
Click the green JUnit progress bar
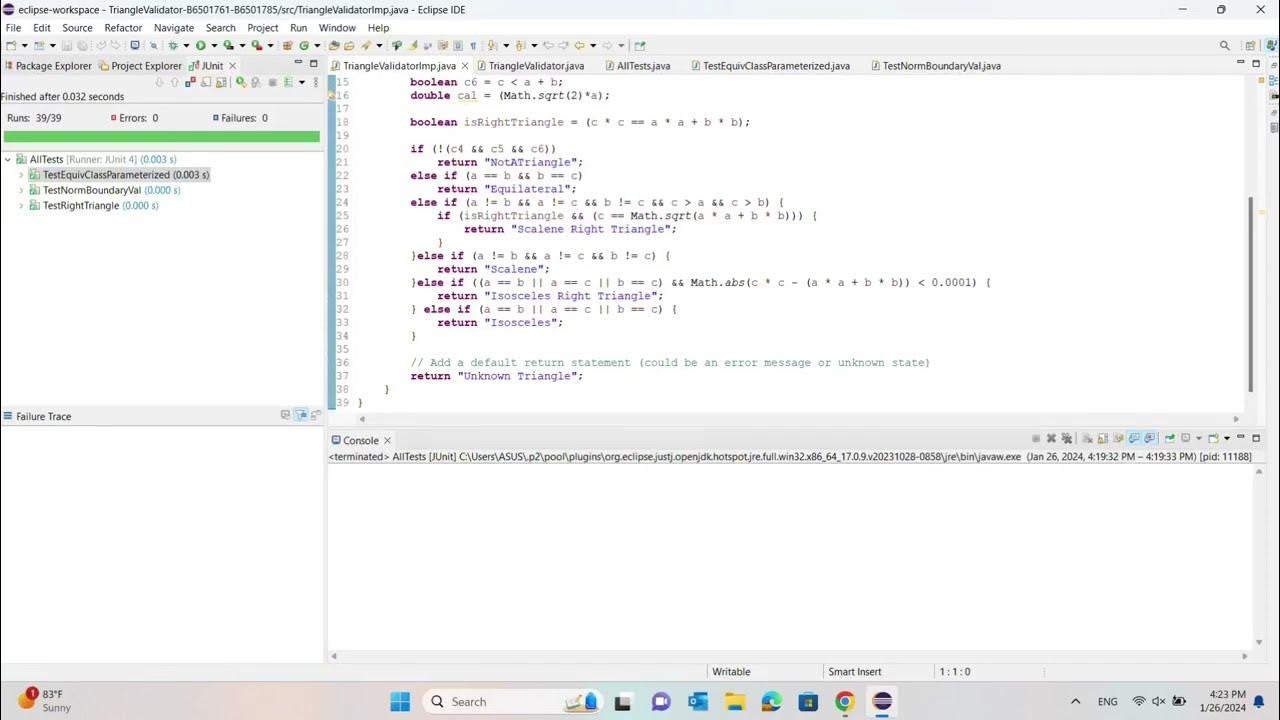(162, 136)
